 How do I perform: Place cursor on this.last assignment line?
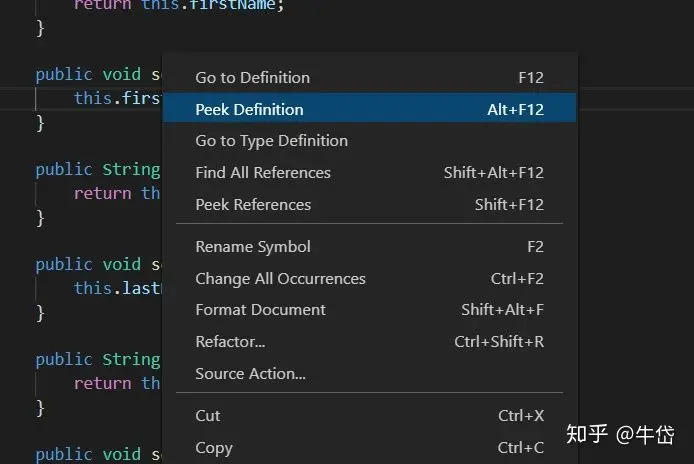[x=116, y=288]
